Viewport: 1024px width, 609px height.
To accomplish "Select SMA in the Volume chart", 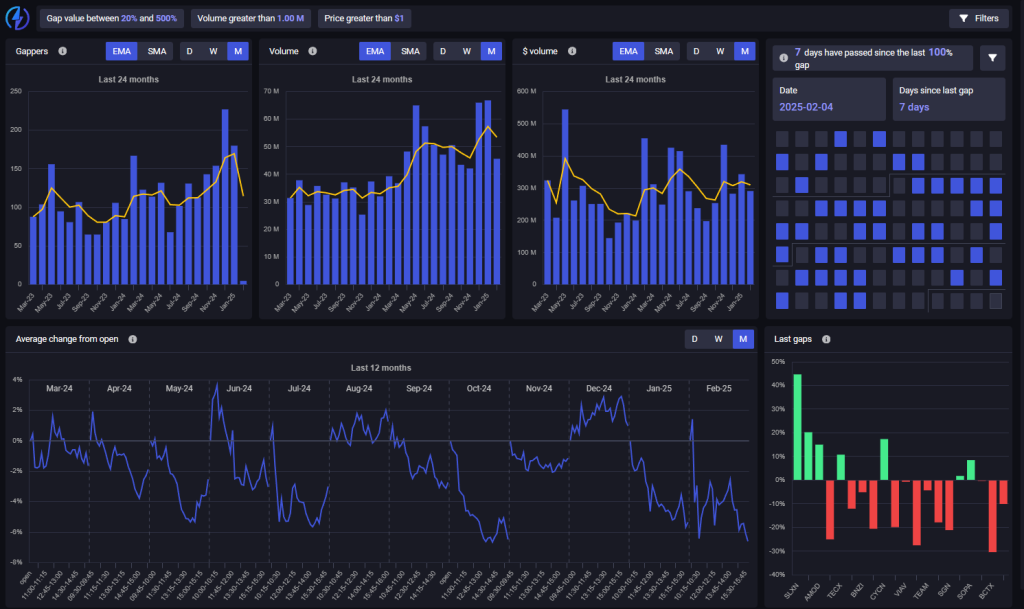I will click(x=410, y=51).
